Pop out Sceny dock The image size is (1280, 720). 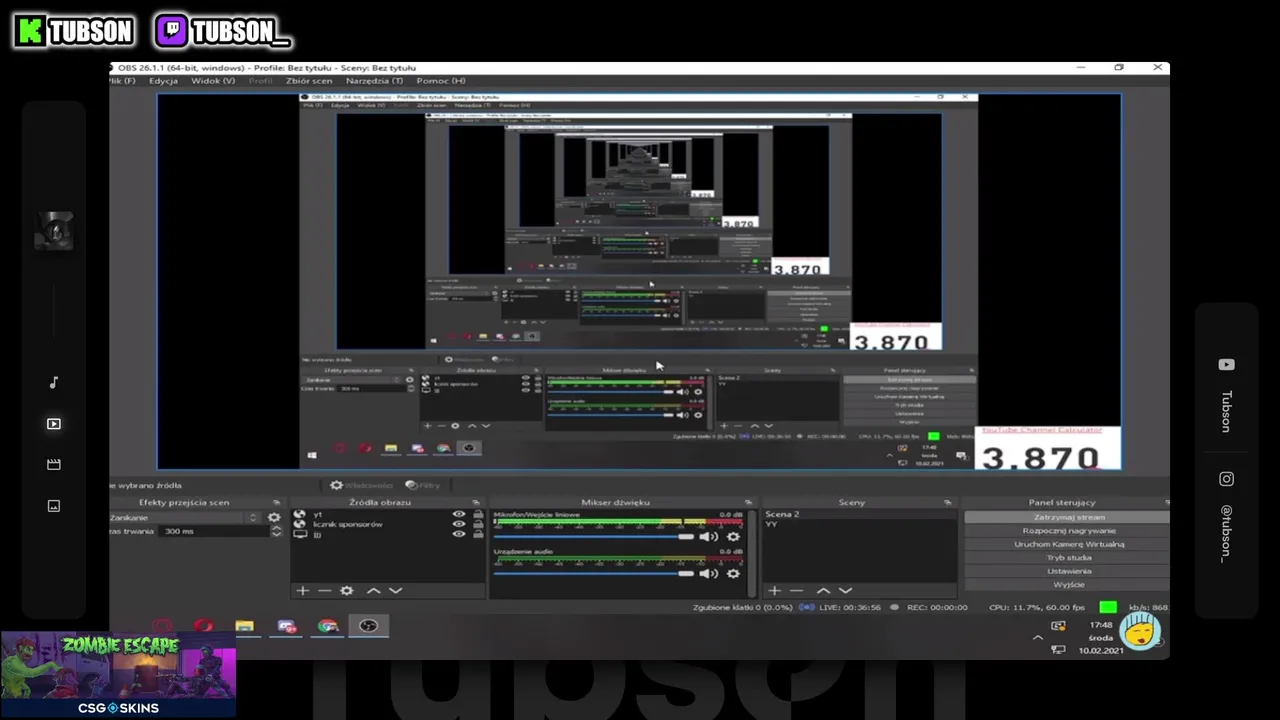(947, 503)
